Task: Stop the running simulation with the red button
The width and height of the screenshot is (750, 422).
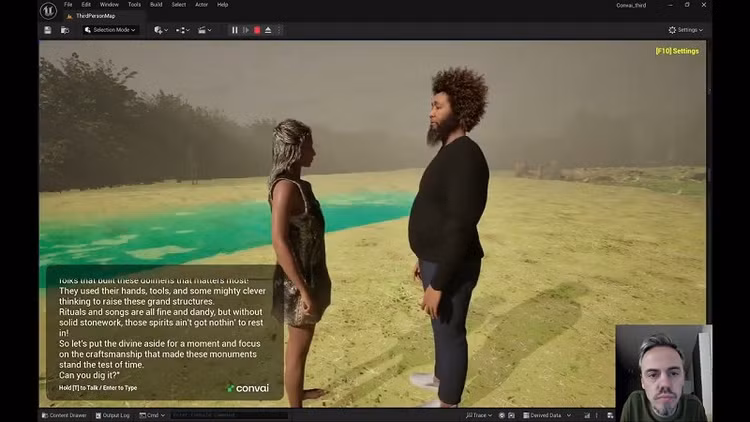Action: (257, 30)
